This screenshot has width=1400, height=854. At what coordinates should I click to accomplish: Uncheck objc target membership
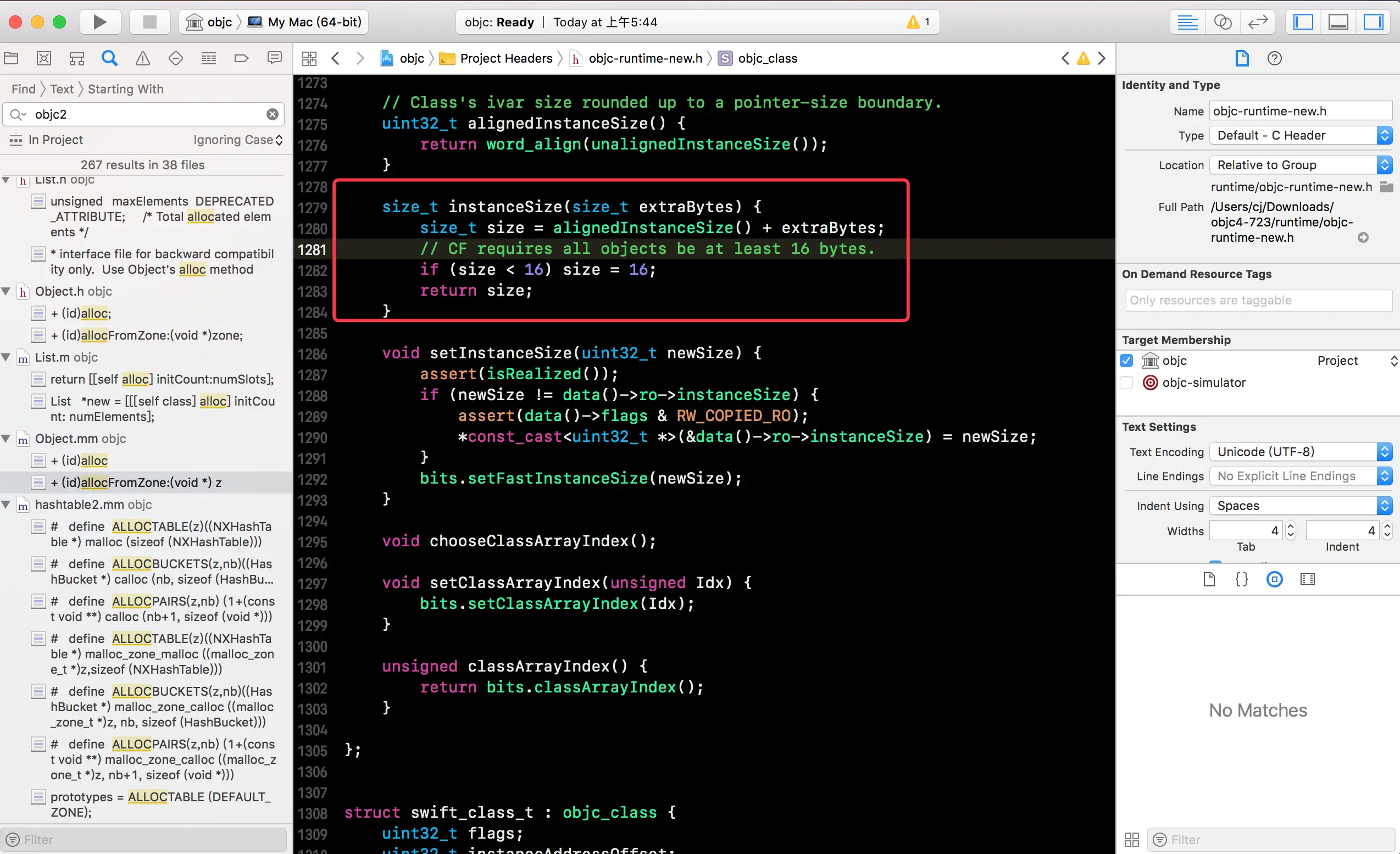1127,361
